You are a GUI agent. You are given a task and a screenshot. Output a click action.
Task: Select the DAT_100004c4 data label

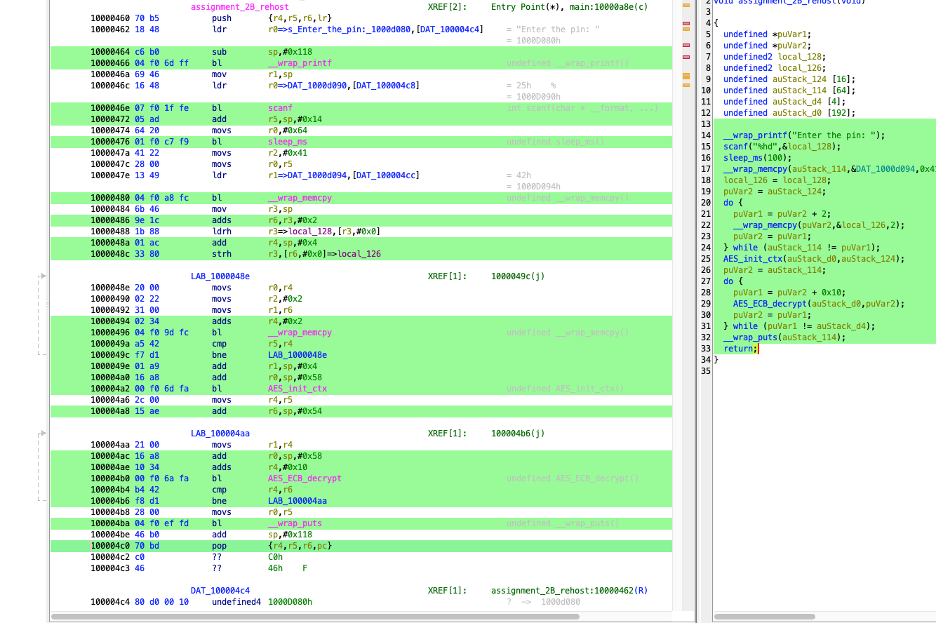pyautogui.click(x=220, y=591)
